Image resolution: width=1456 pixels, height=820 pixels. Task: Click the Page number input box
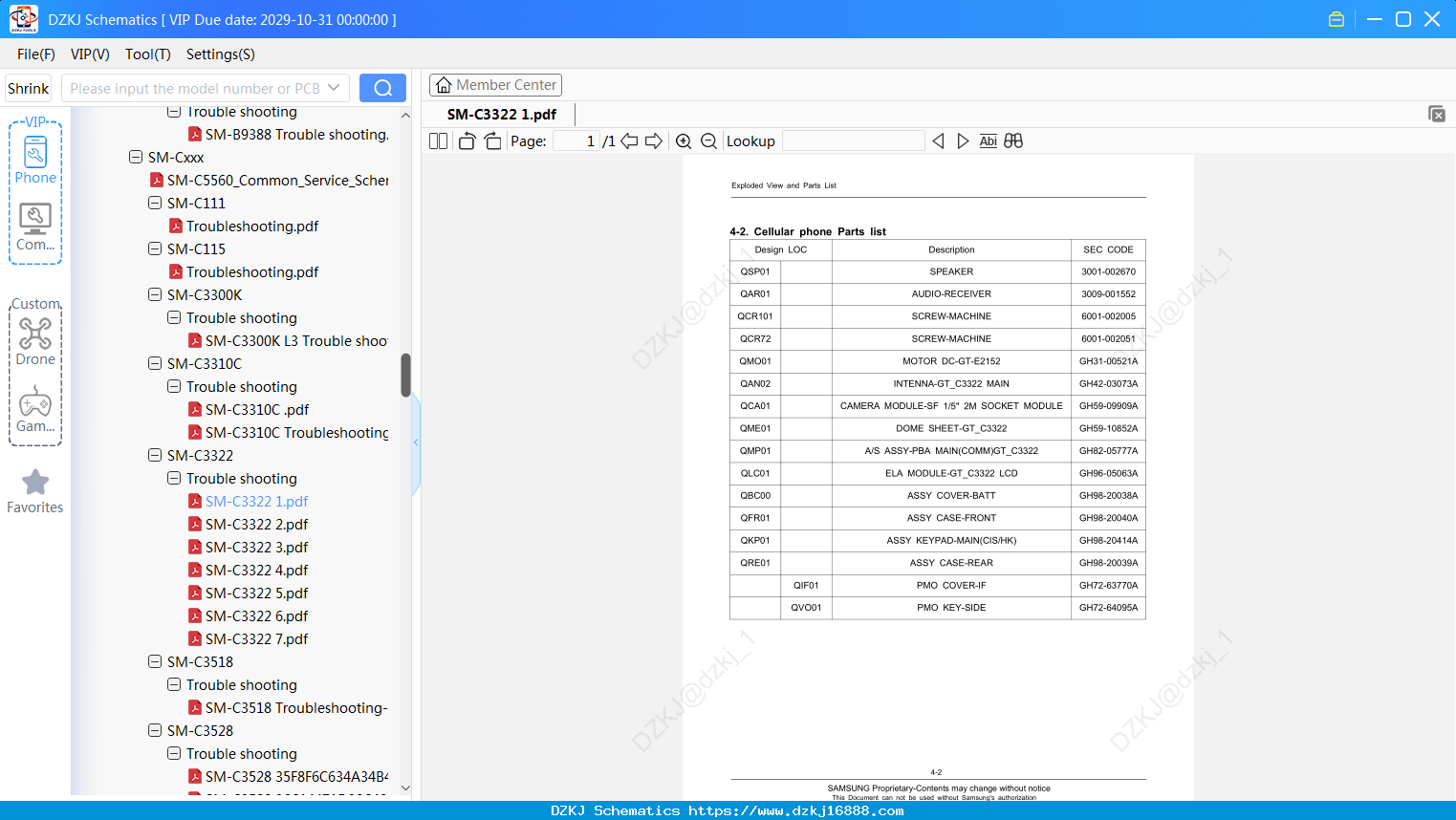[576, 141]
